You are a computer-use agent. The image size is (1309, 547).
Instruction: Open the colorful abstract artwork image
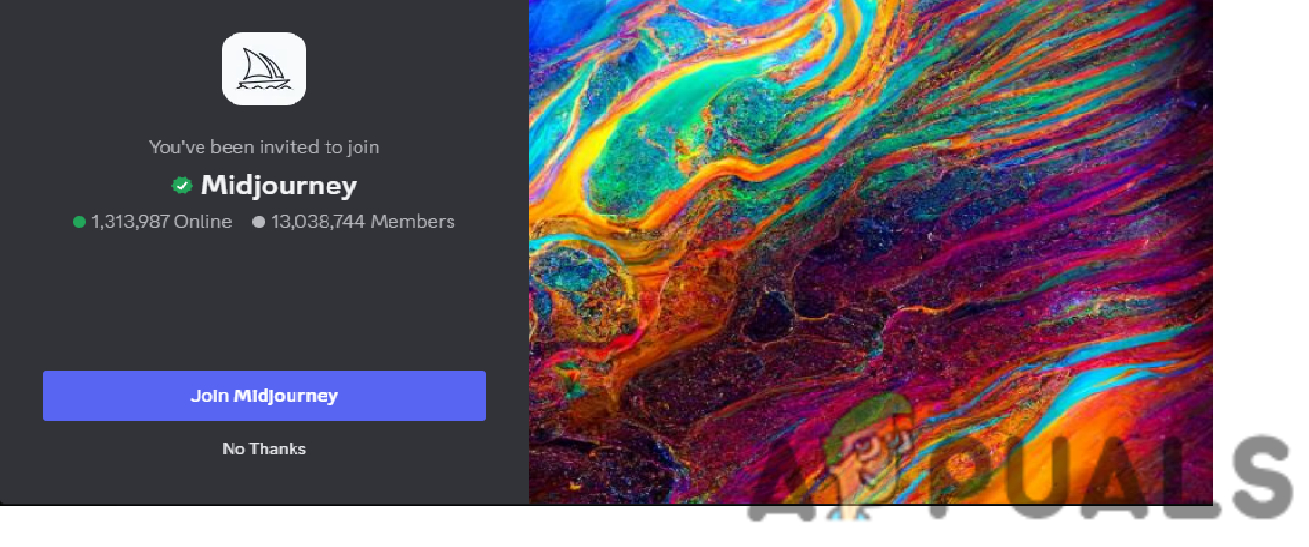point(870,250)
